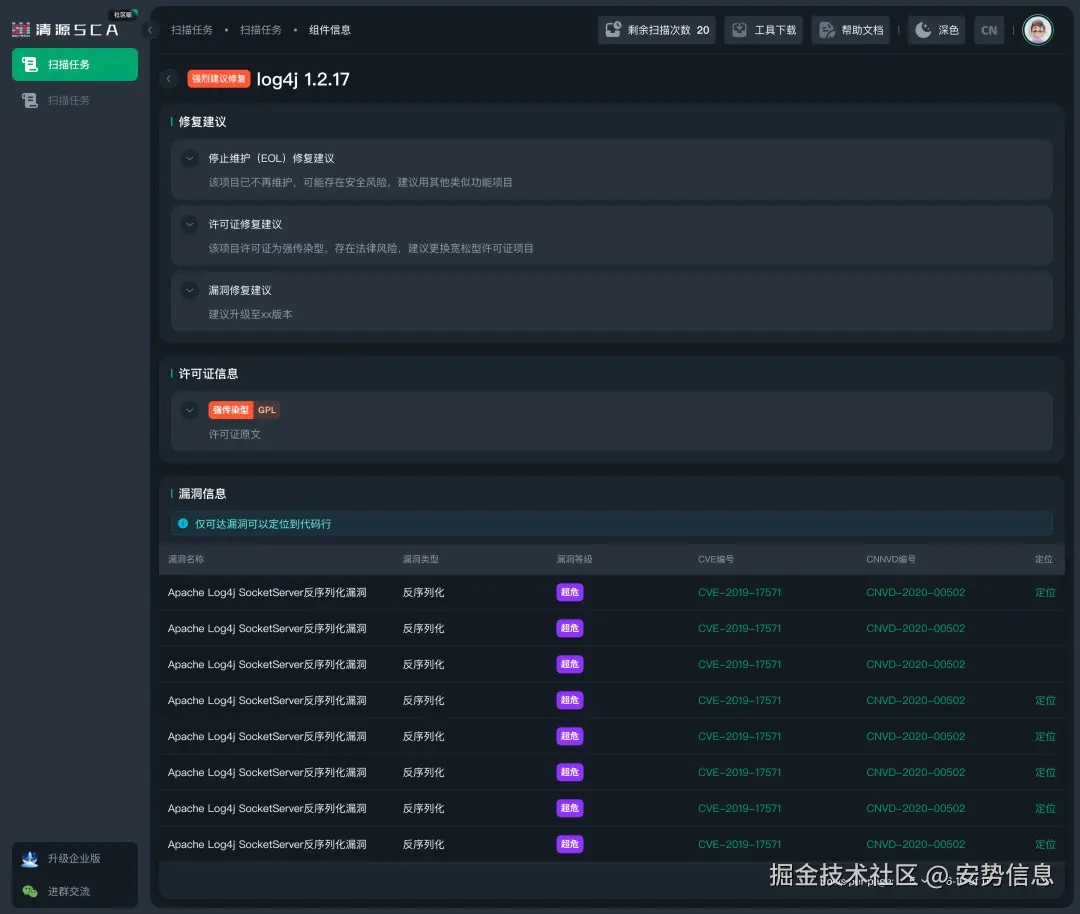Screen dimensions: 1080x914
Task: Collapse the sidebar with the chevron button
Action: point(149,30)
